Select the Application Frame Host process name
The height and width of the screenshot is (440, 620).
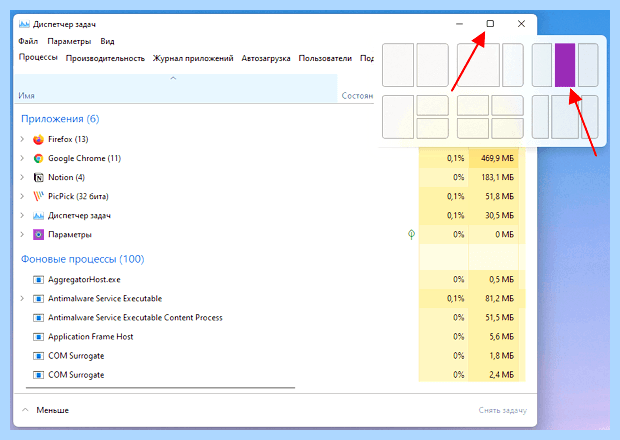(91, 337)
